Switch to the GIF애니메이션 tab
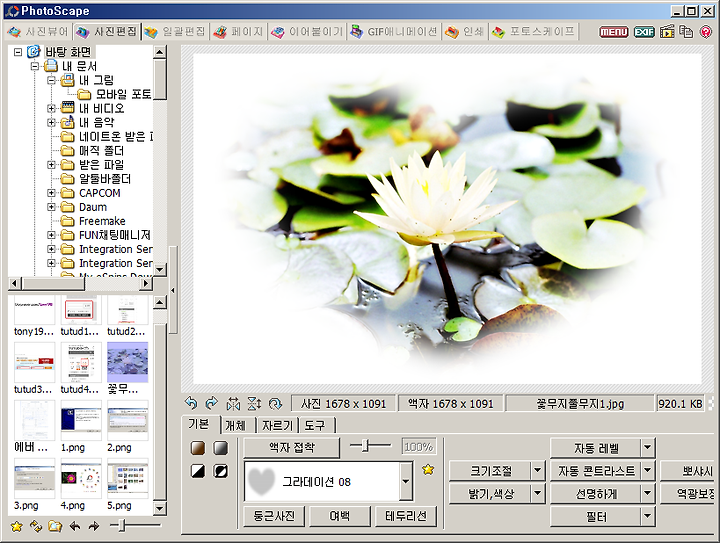 point(394,32)
